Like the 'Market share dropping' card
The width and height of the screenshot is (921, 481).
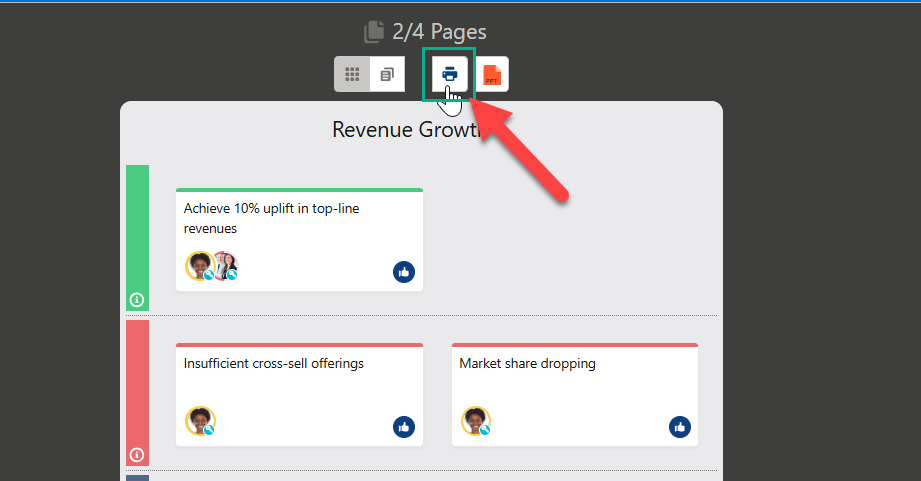[x=680, y=427]
